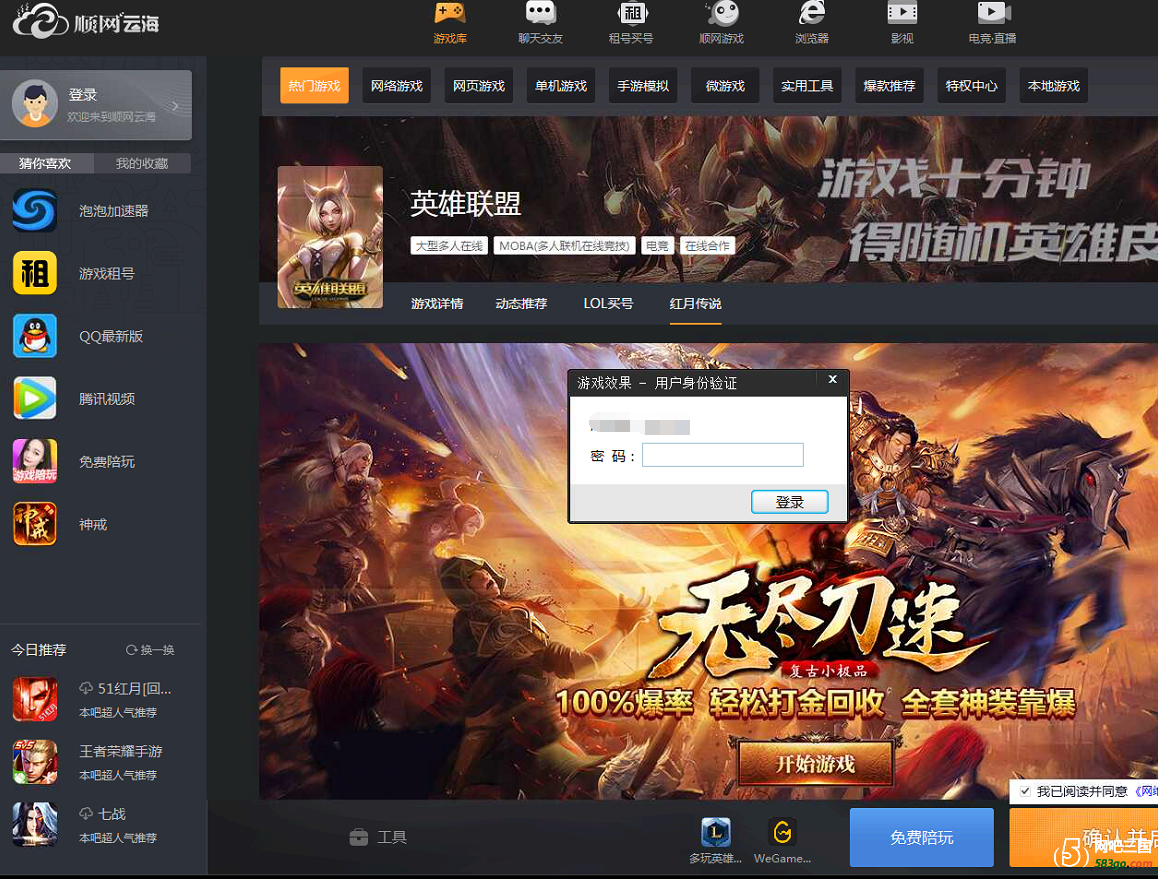Select the 单机游戏 category tab
Image resolution: width=1158 pixels, height=879 pixels.
[561, 86]
